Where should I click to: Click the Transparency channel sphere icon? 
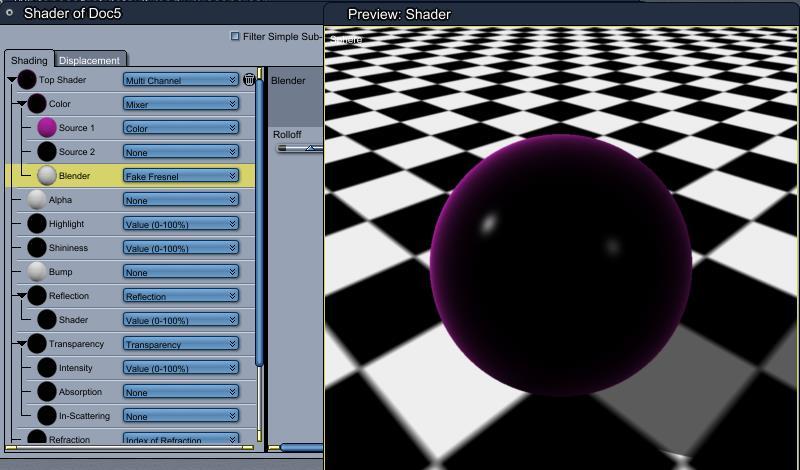point(37,343)
